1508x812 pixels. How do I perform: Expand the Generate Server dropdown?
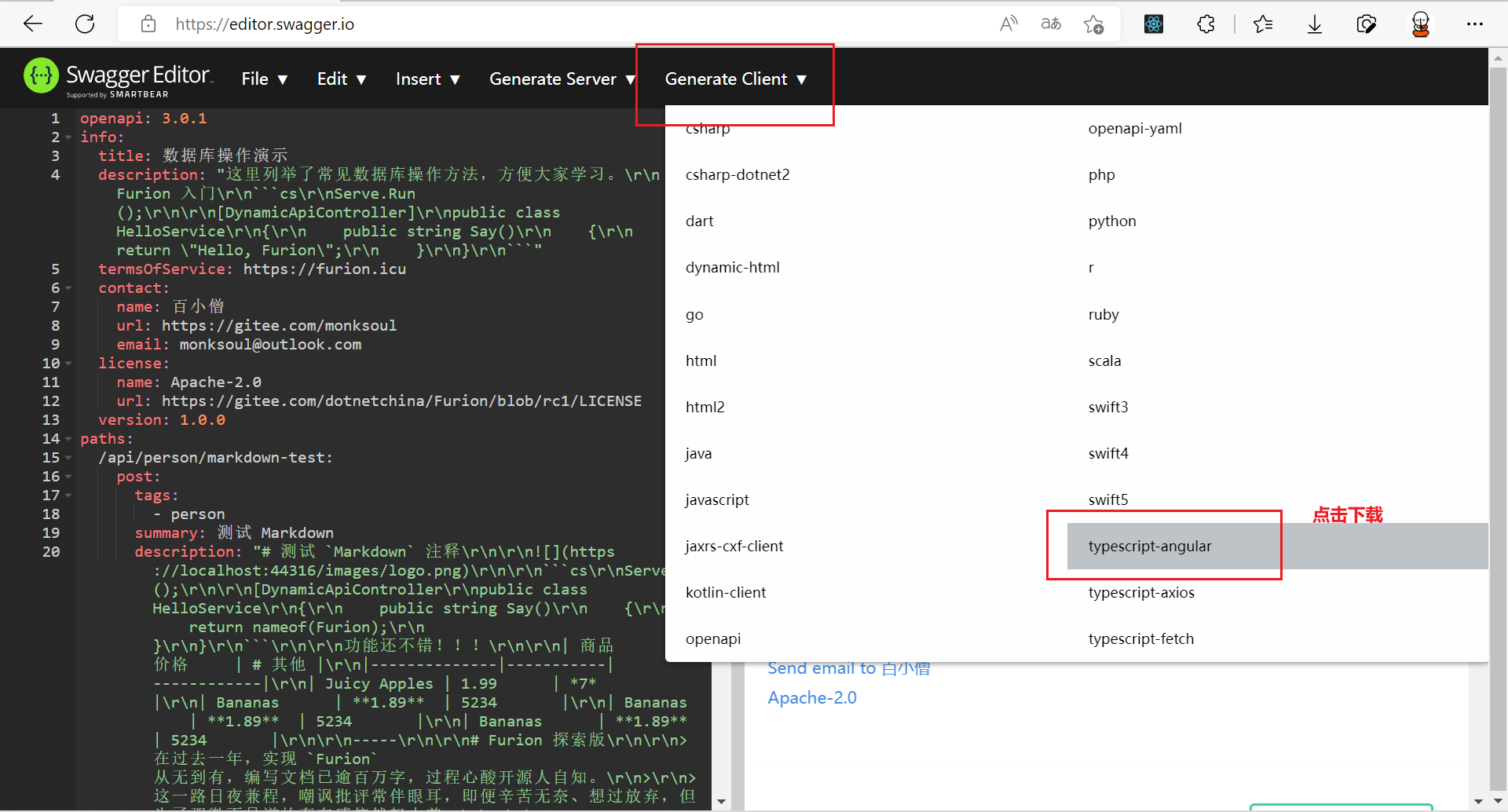point(561,79)
